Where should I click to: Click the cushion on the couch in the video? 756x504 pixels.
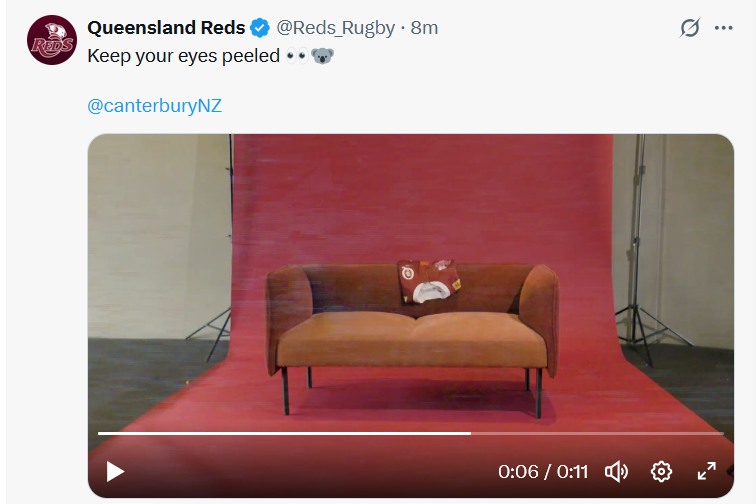coord(428,285)
